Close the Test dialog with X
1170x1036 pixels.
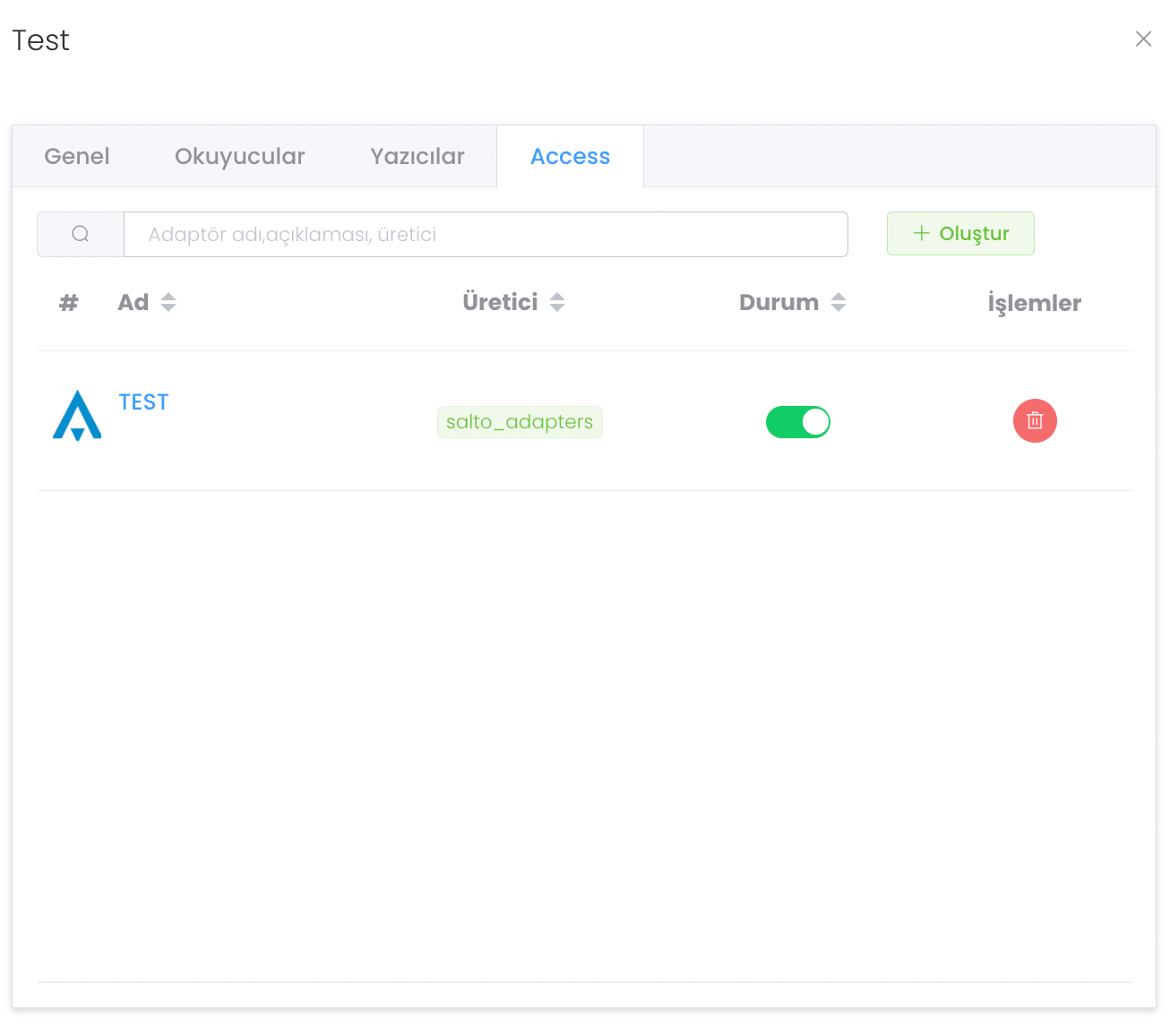tap(1143, 39)
